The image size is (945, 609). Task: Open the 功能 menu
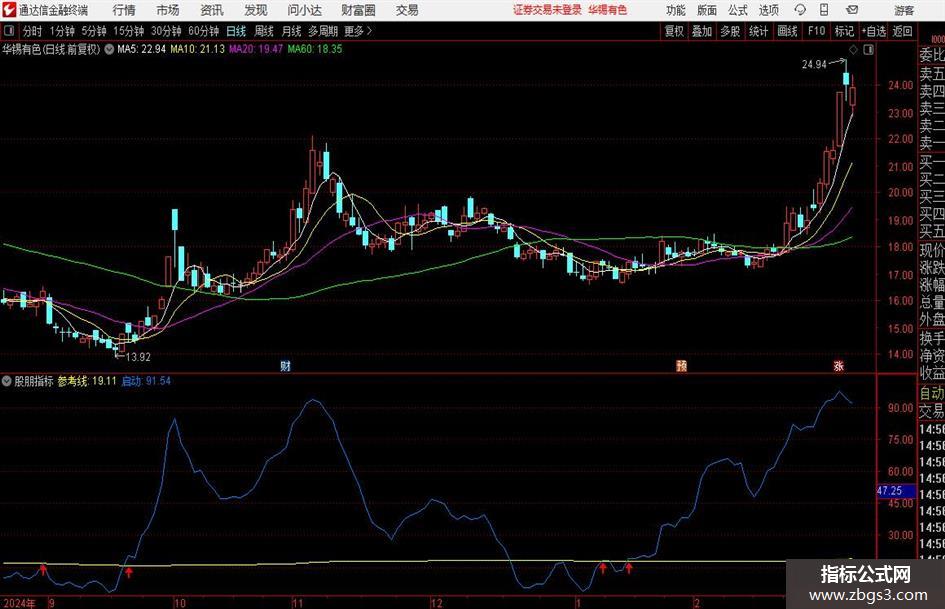click(x=676, y=10)
